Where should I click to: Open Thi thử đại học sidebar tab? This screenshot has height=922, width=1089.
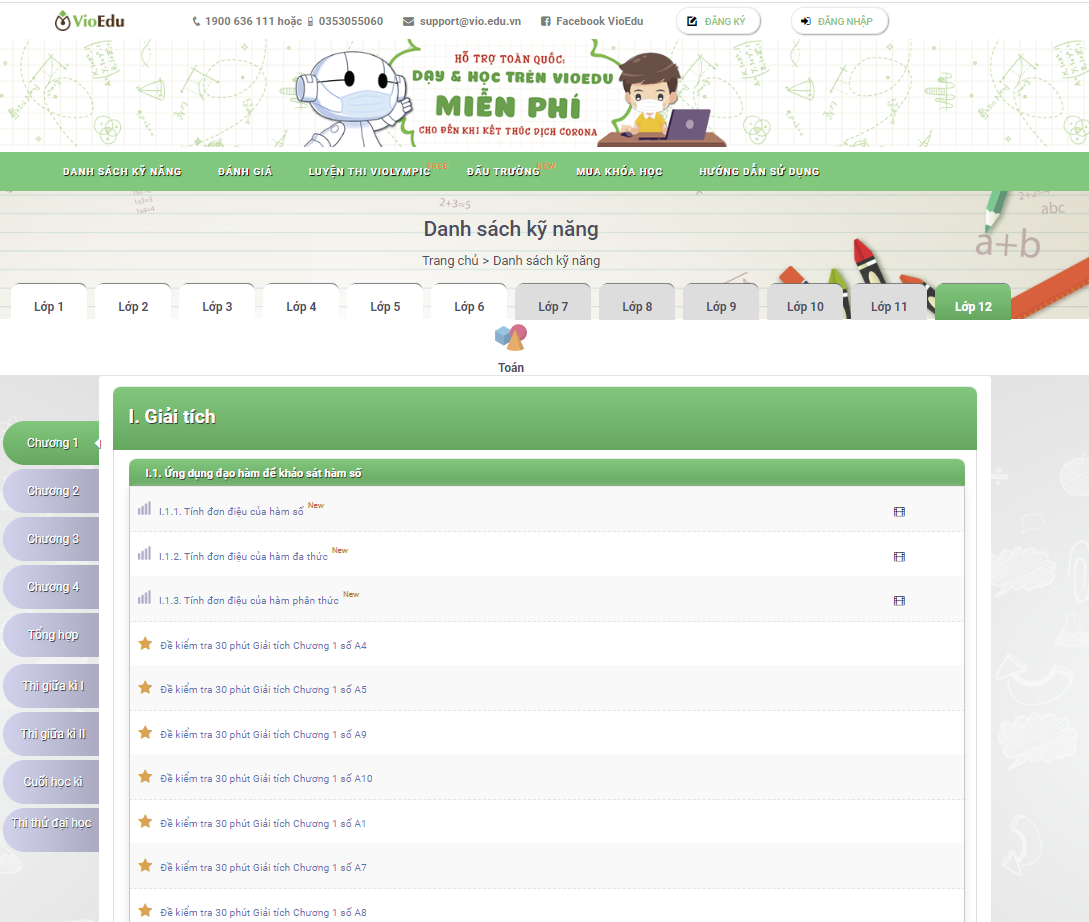(x=51, y=823)
